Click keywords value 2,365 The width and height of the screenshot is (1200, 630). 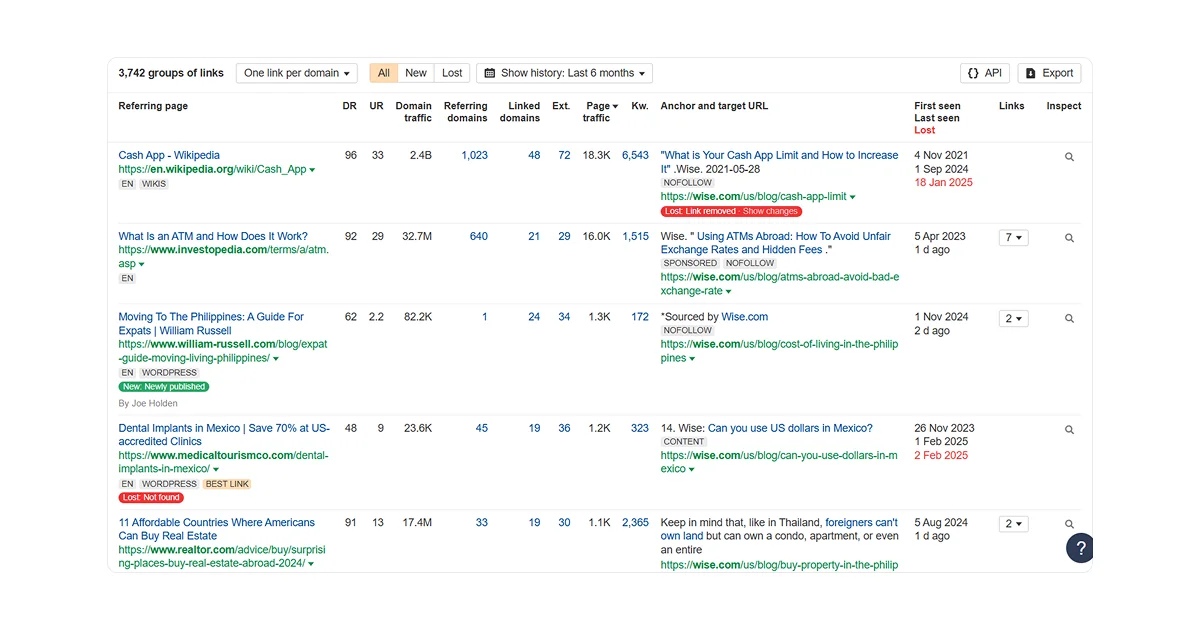(635, 523)
